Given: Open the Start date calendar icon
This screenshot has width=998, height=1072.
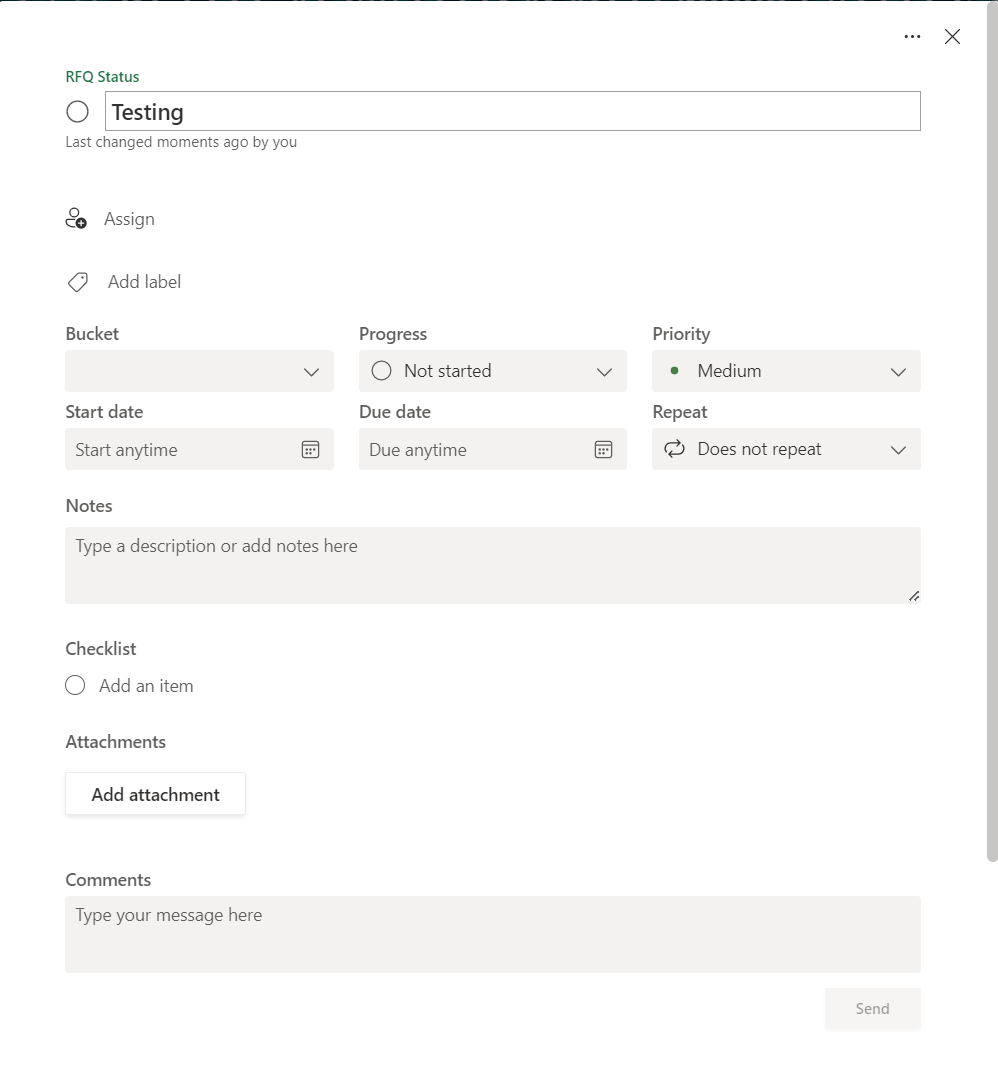Looking at the screenshot, I should click(x=310, y=450).
